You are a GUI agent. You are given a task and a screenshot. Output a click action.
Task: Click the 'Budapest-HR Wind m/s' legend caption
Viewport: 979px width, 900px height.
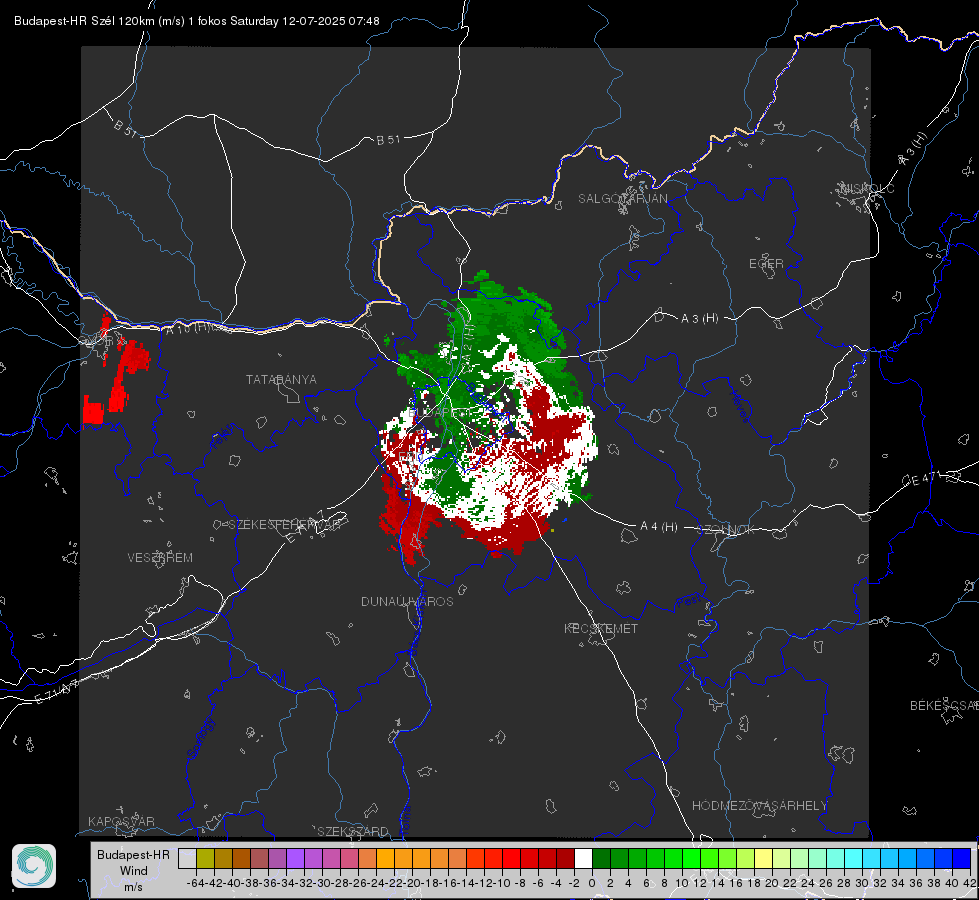(x=134, y=871)
